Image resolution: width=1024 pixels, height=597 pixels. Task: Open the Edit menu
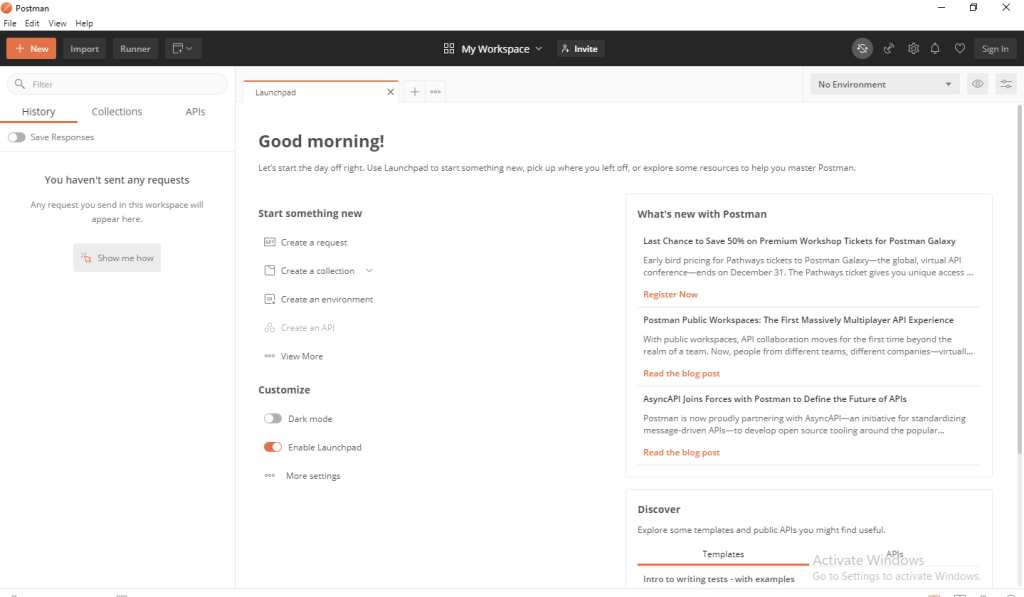32,23
